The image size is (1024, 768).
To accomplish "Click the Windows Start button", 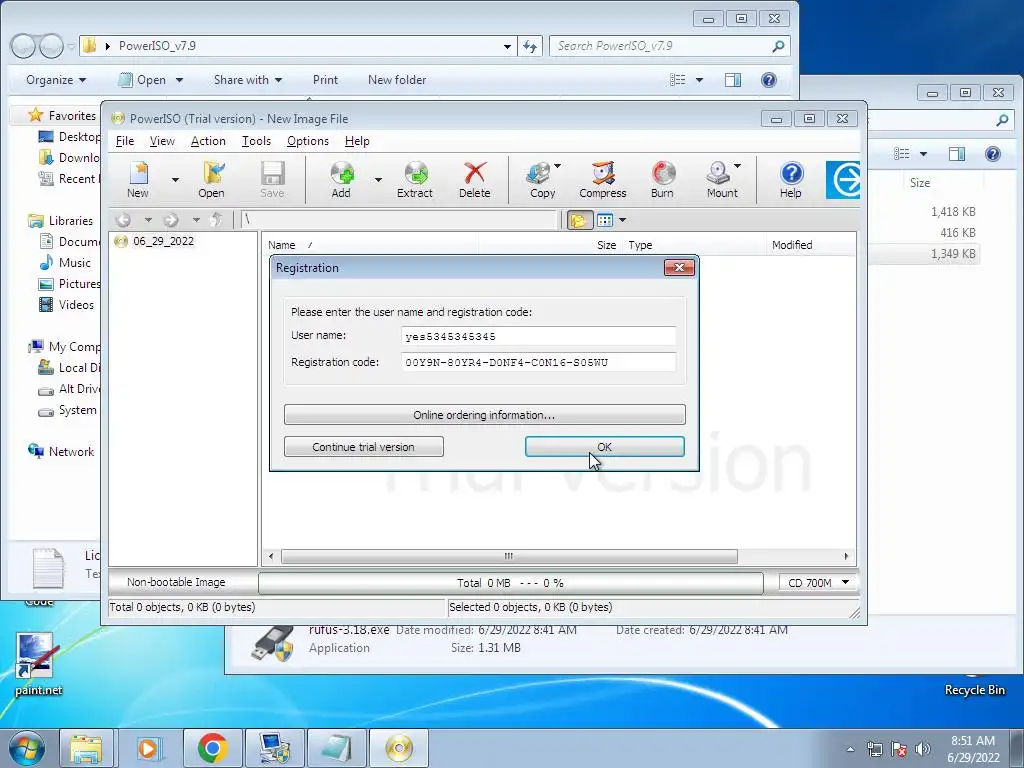I will coord(26,748).
